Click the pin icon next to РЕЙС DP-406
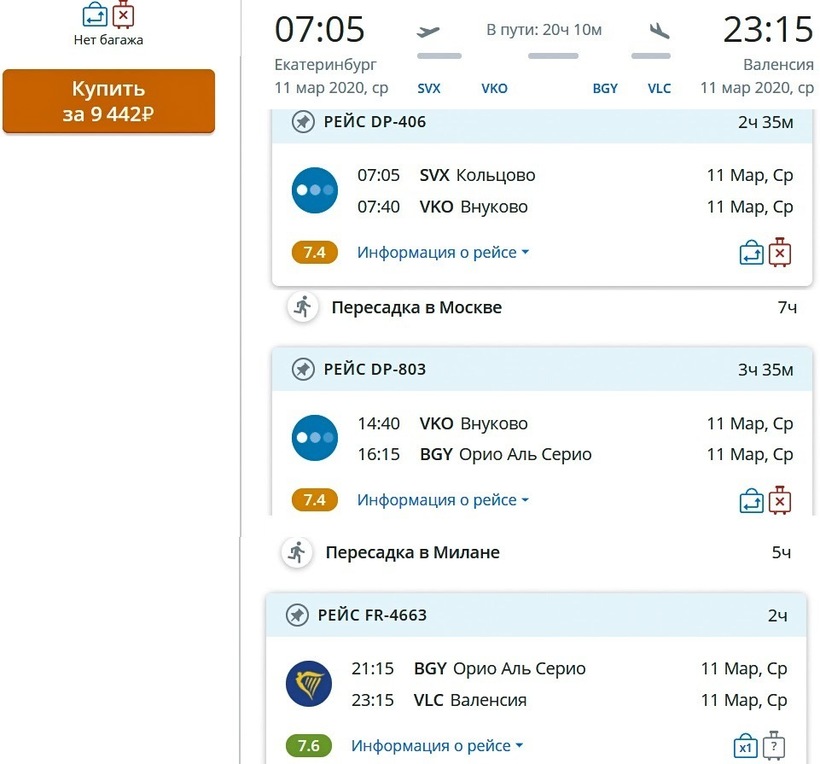The image size is (820, 764). coord(302,122)
